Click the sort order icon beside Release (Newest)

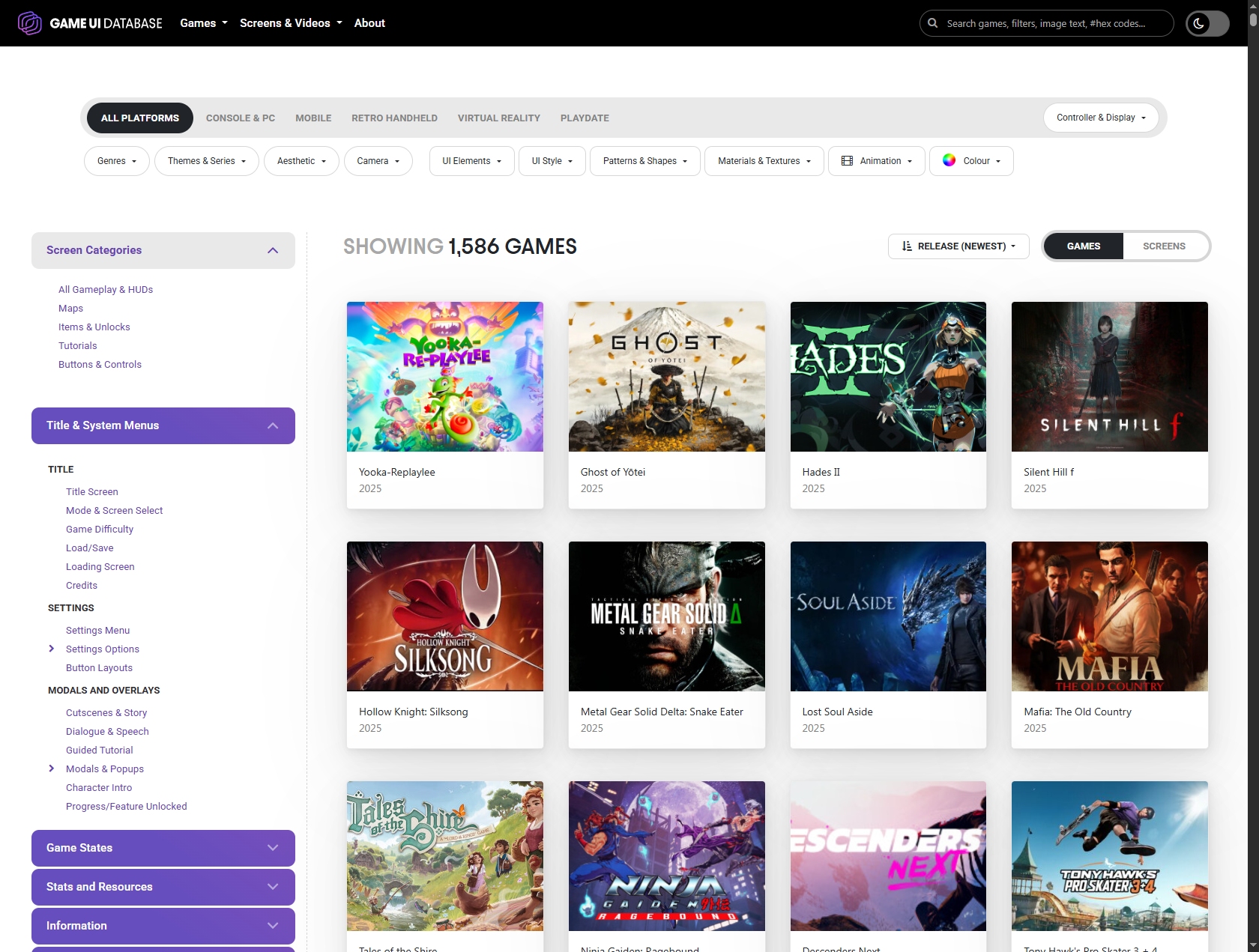(x=907, y=246)
